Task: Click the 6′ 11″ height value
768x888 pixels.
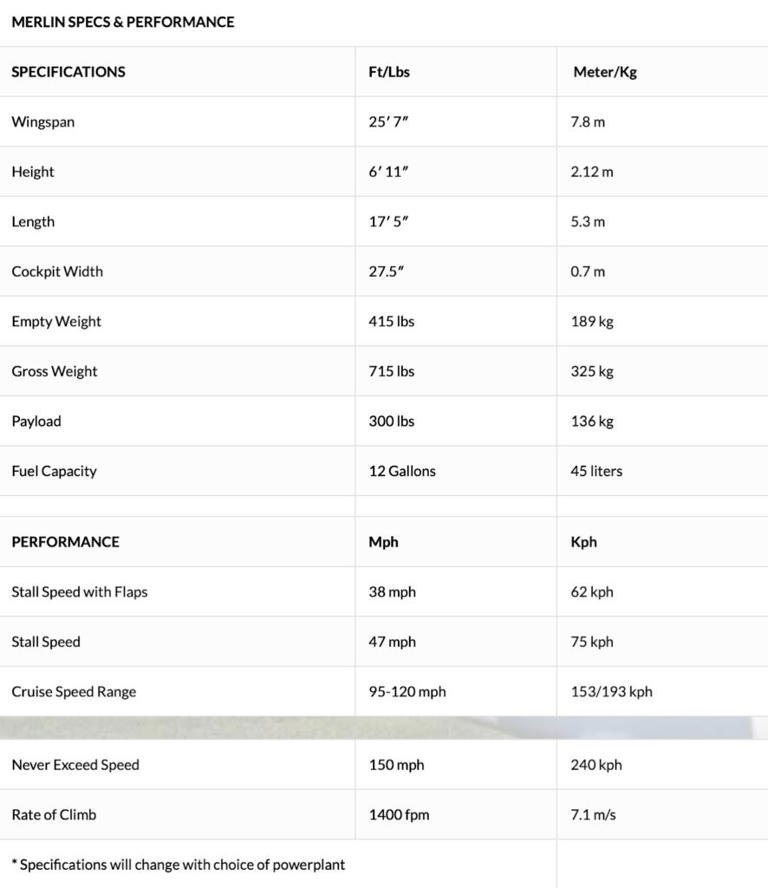Action: (388, 172)
